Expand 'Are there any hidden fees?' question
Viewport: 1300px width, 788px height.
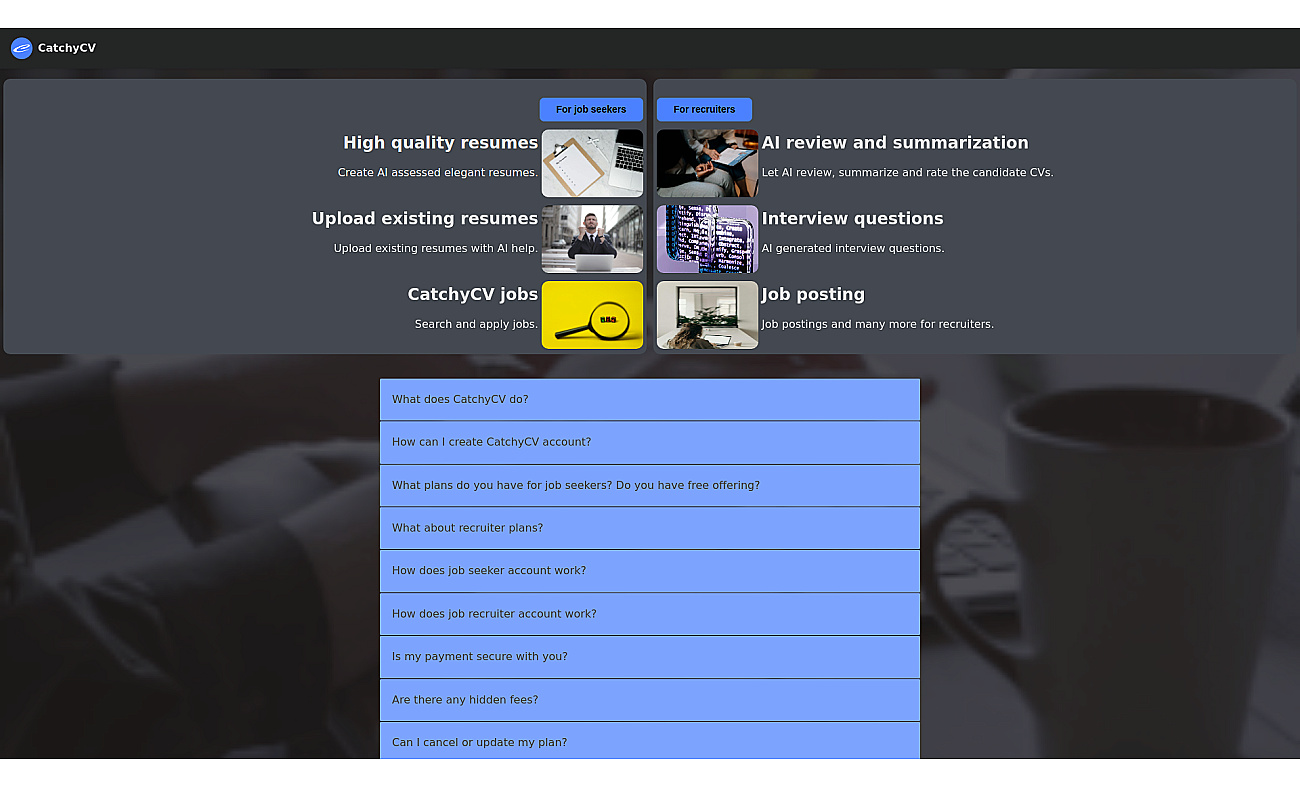(650, 700)
